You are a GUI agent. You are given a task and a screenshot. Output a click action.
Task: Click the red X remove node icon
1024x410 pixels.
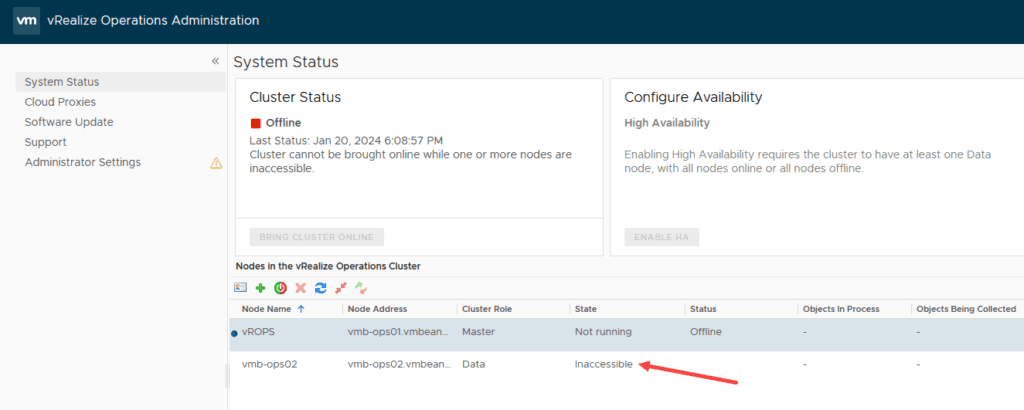[x=300, y=287]
